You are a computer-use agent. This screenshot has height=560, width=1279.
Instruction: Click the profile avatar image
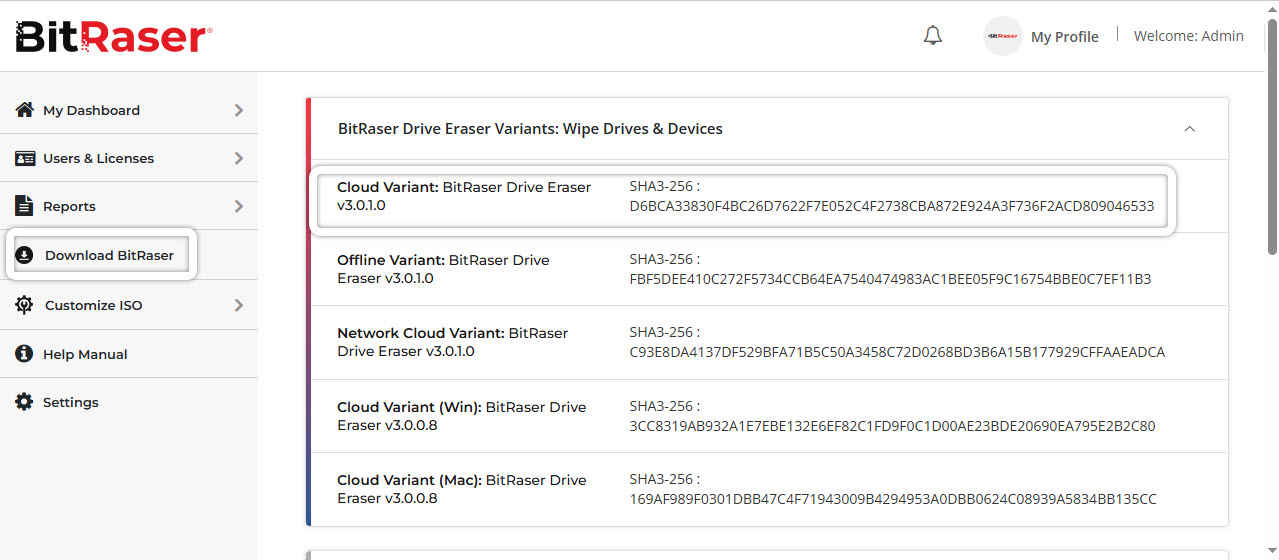click(1002, 36)
